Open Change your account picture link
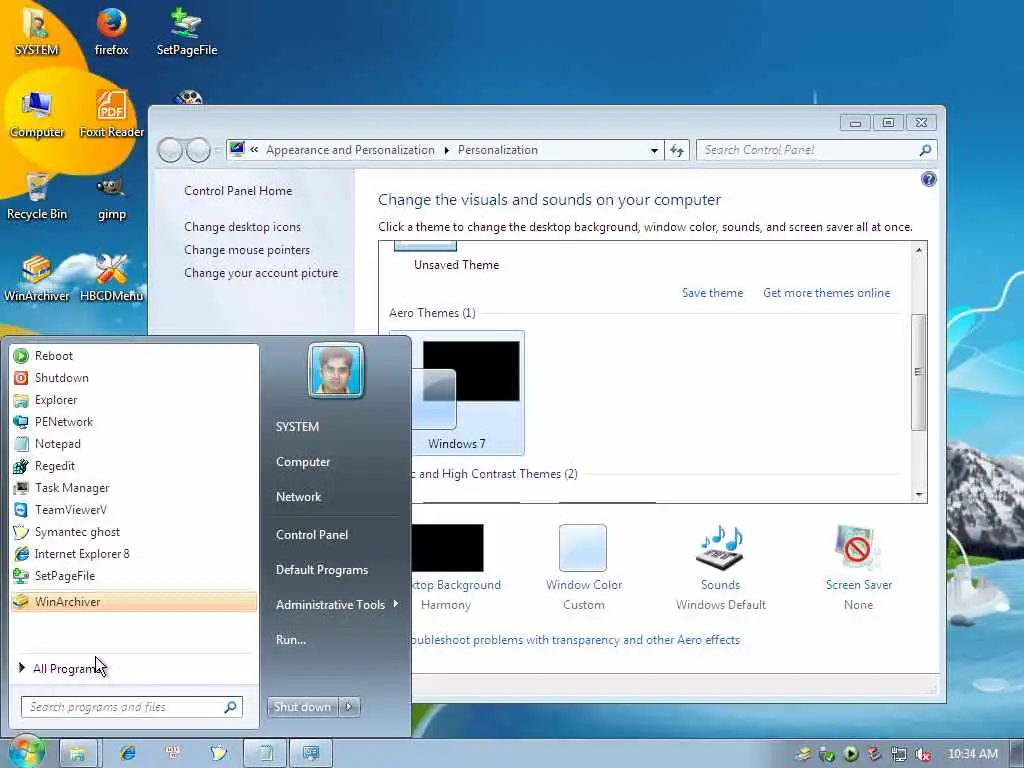 [x=261, y=273]
